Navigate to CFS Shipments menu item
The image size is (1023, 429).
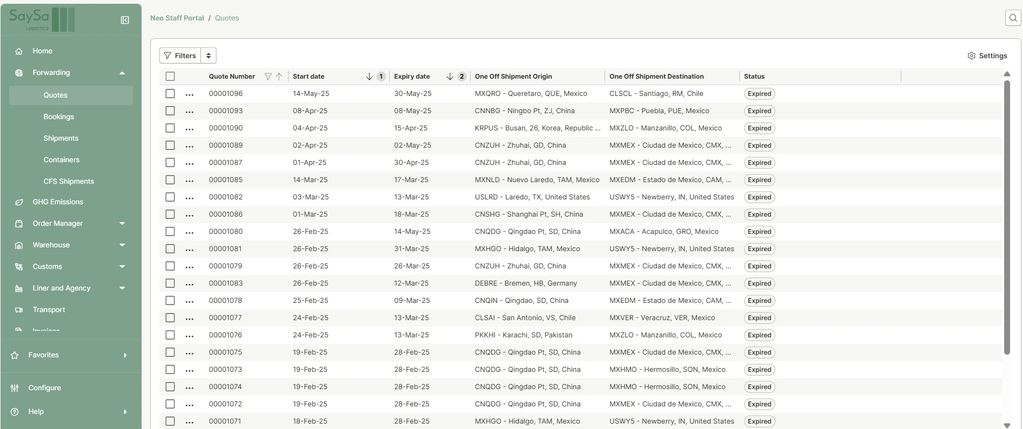(68, 181)
